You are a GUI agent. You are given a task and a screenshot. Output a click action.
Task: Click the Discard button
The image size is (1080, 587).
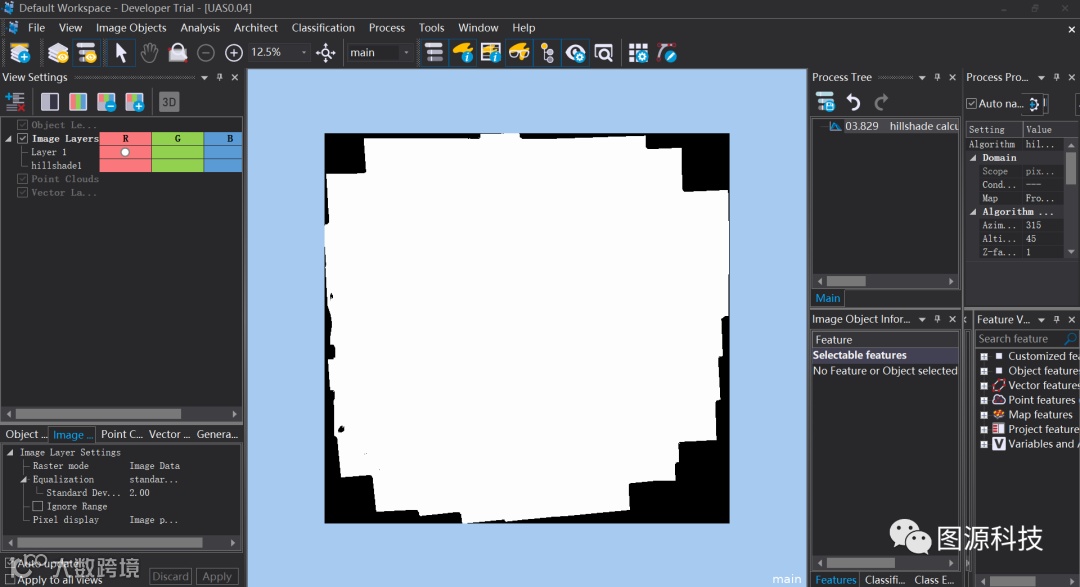(x=171, y=577)
